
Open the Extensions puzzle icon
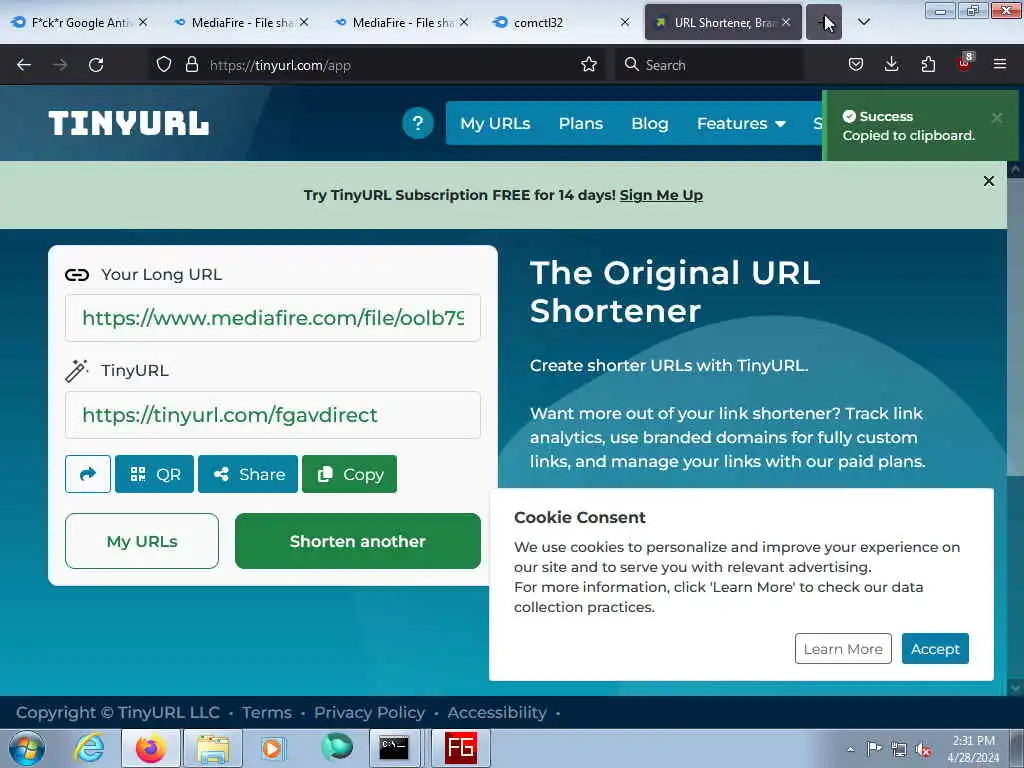click(x=928, y=65)
